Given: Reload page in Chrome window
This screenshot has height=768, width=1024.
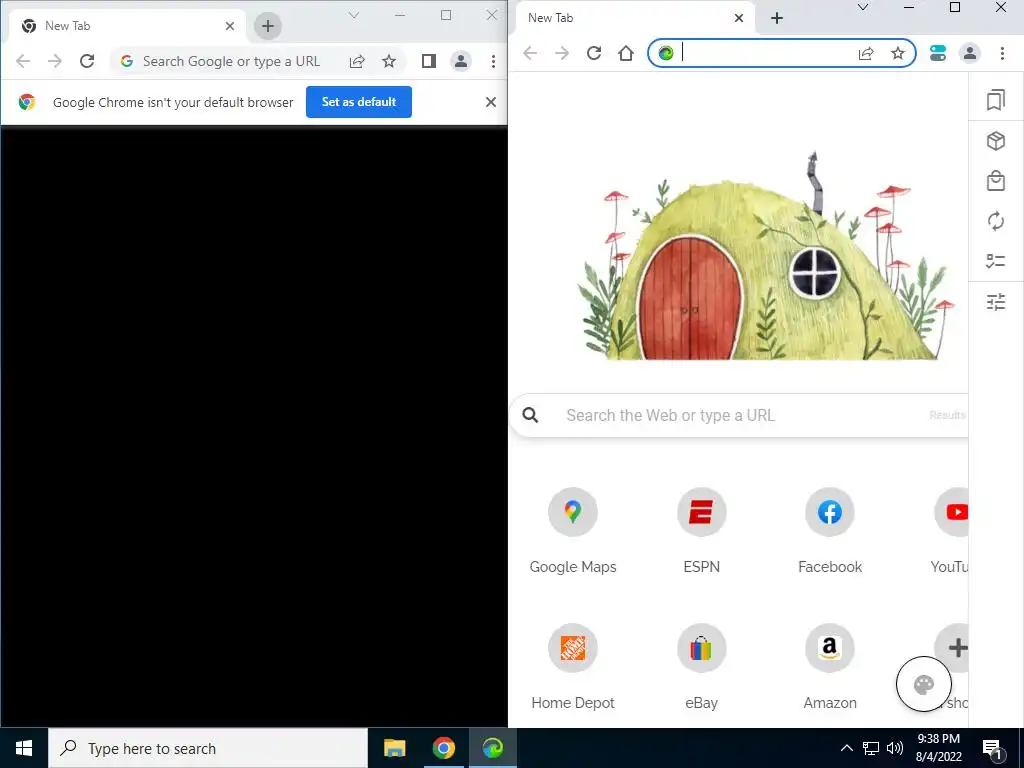Looking at the screenshot, I should (87, 61).
